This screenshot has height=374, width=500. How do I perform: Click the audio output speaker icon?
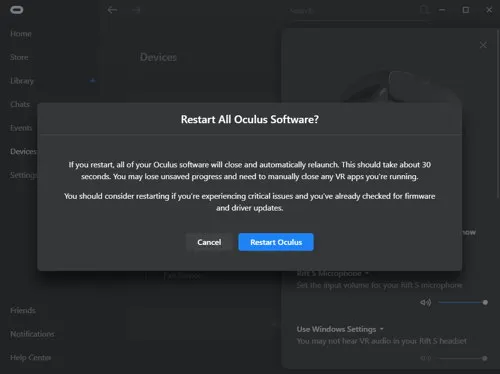point(426,358)
